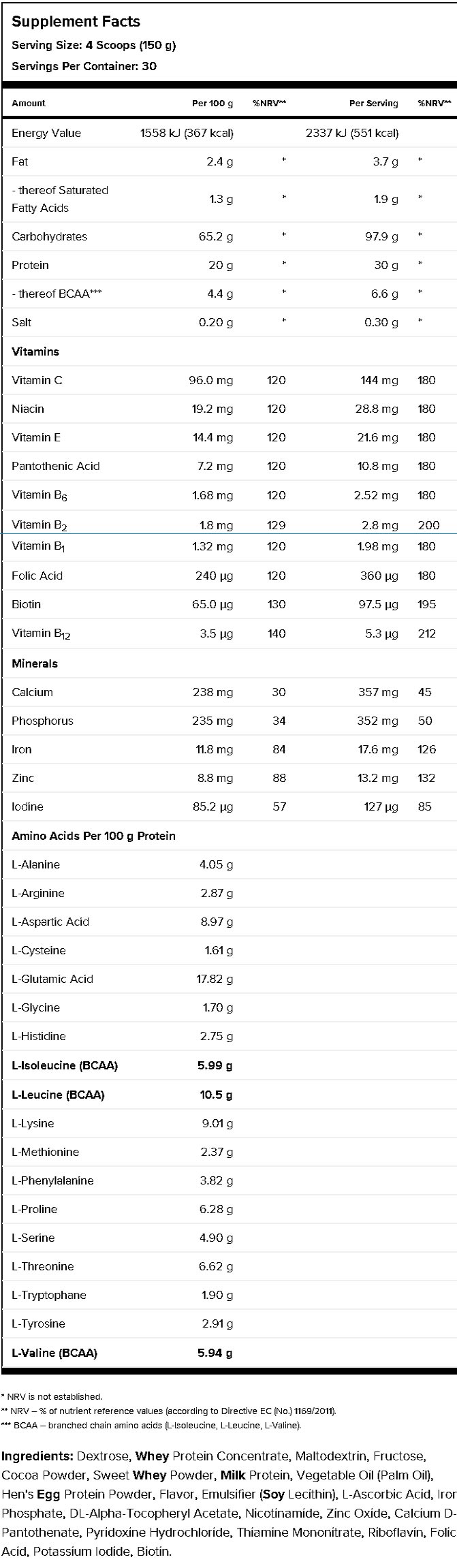Select the Energy Value row
The height and width of the screenshot is (1568, 457).
[x=229, y=134]
